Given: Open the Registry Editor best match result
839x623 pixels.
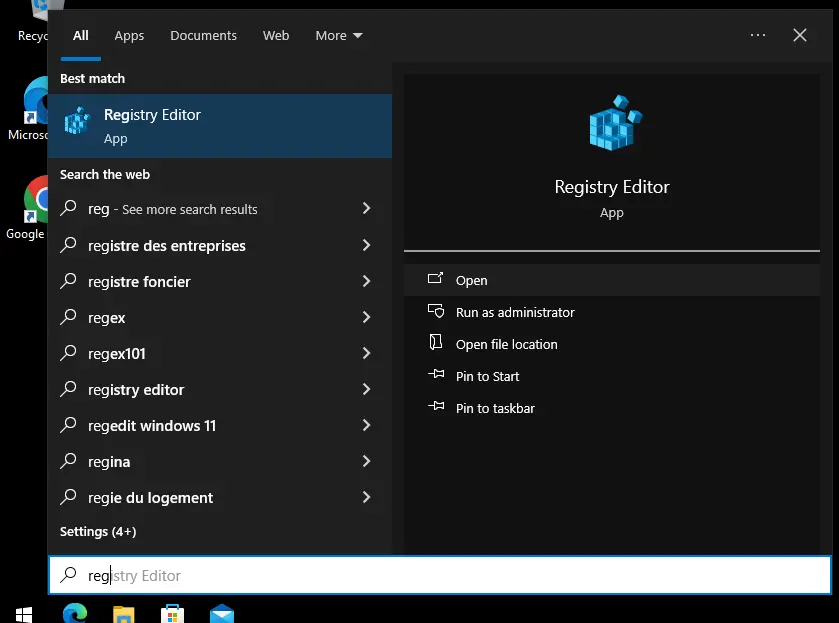Looking at the screenshot, I should (x=219, y=126).
